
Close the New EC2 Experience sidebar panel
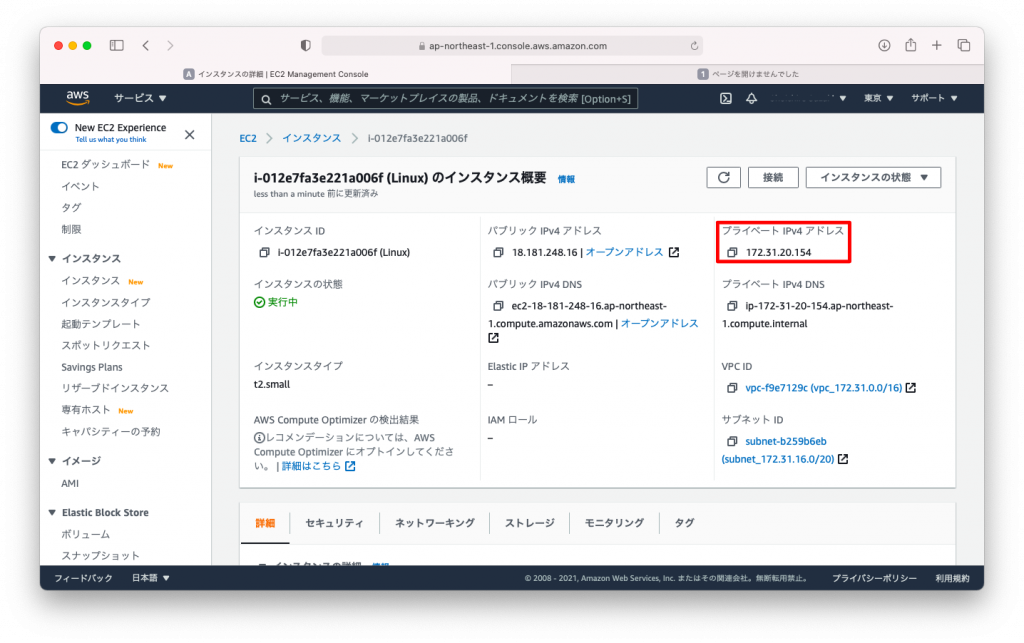pos(189,133)
